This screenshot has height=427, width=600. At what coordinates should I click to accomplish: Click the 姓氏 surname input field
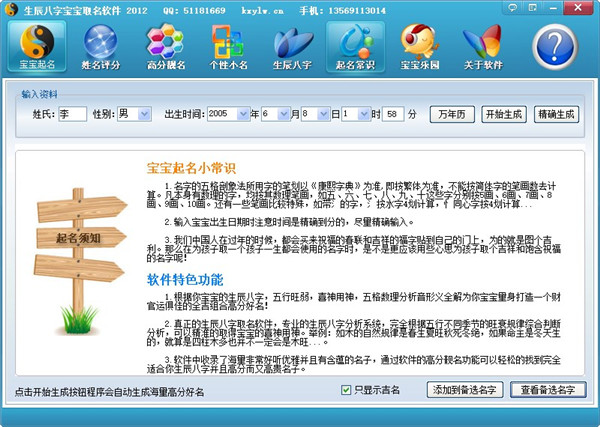pos(72,115)
